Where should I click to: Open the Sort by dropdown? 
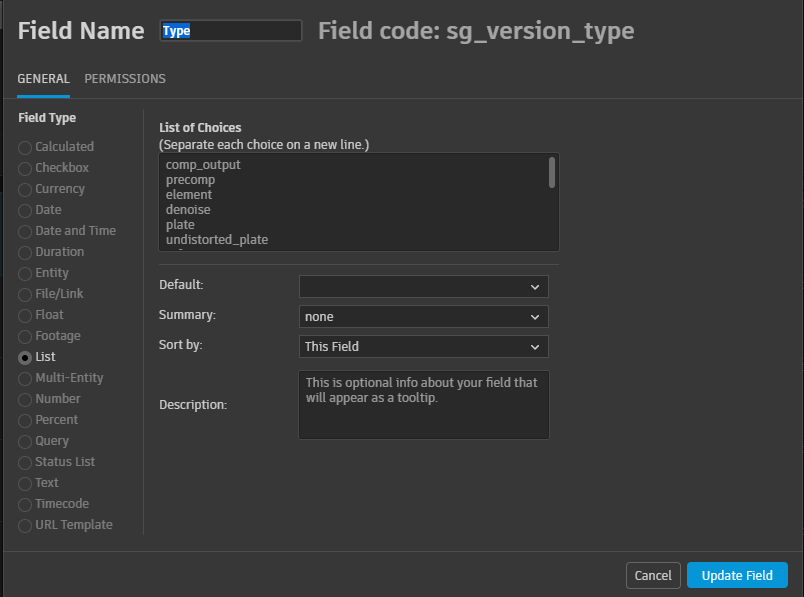(x=423, y=347)
